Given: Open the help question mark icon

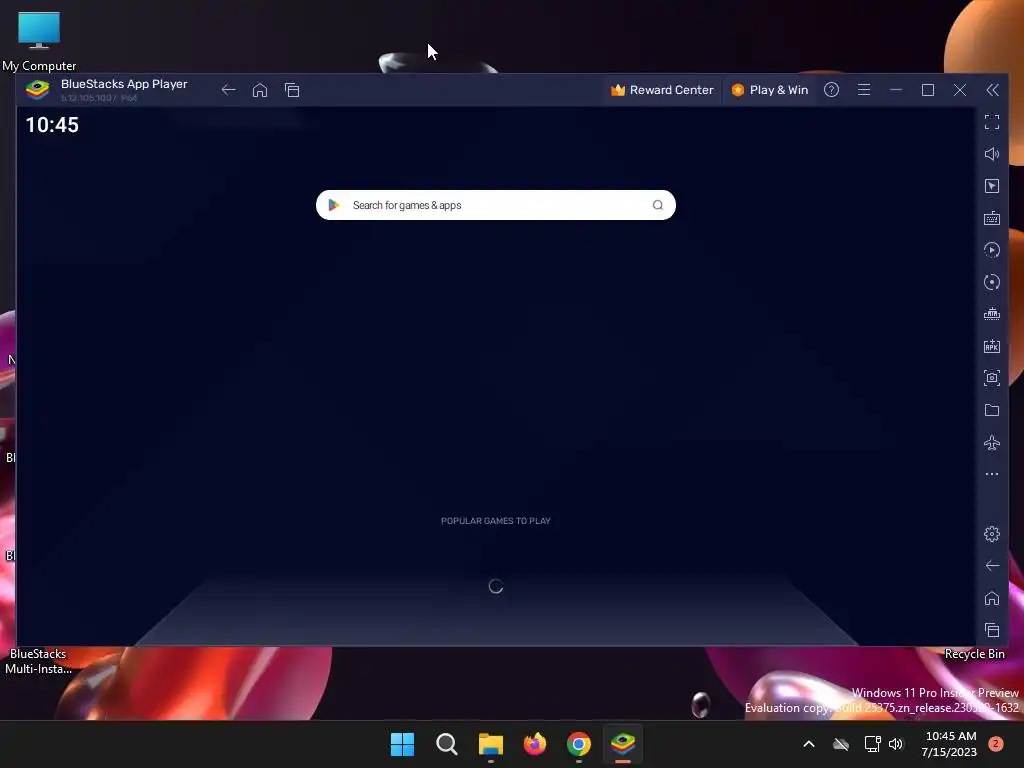Looking at the screenshot, I should (831, 90).
